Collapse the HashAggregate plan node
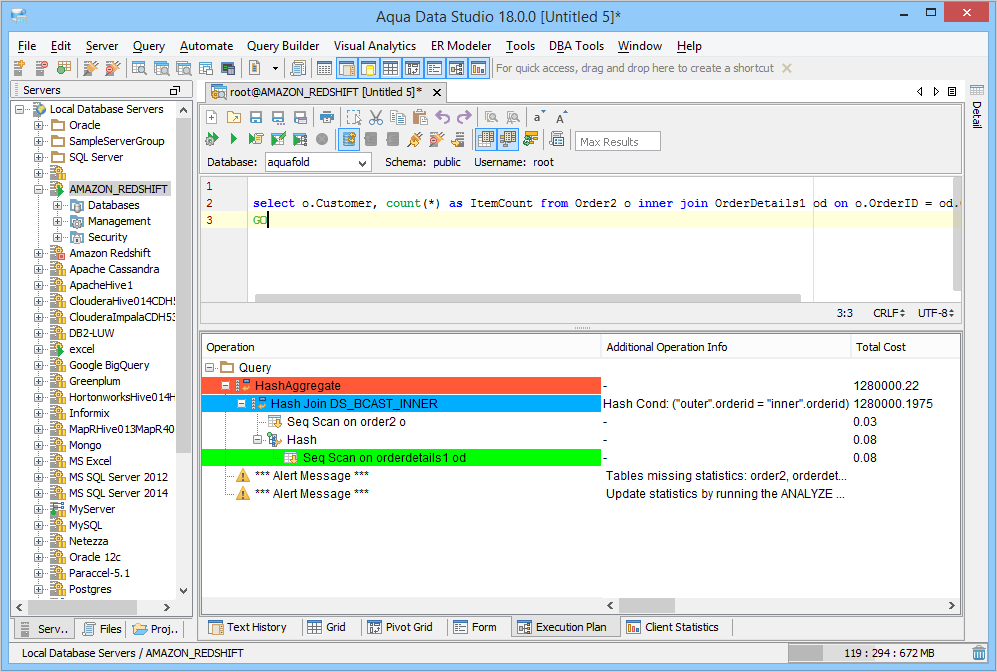This screenshot has width=997, height=672. pos(225,386)
